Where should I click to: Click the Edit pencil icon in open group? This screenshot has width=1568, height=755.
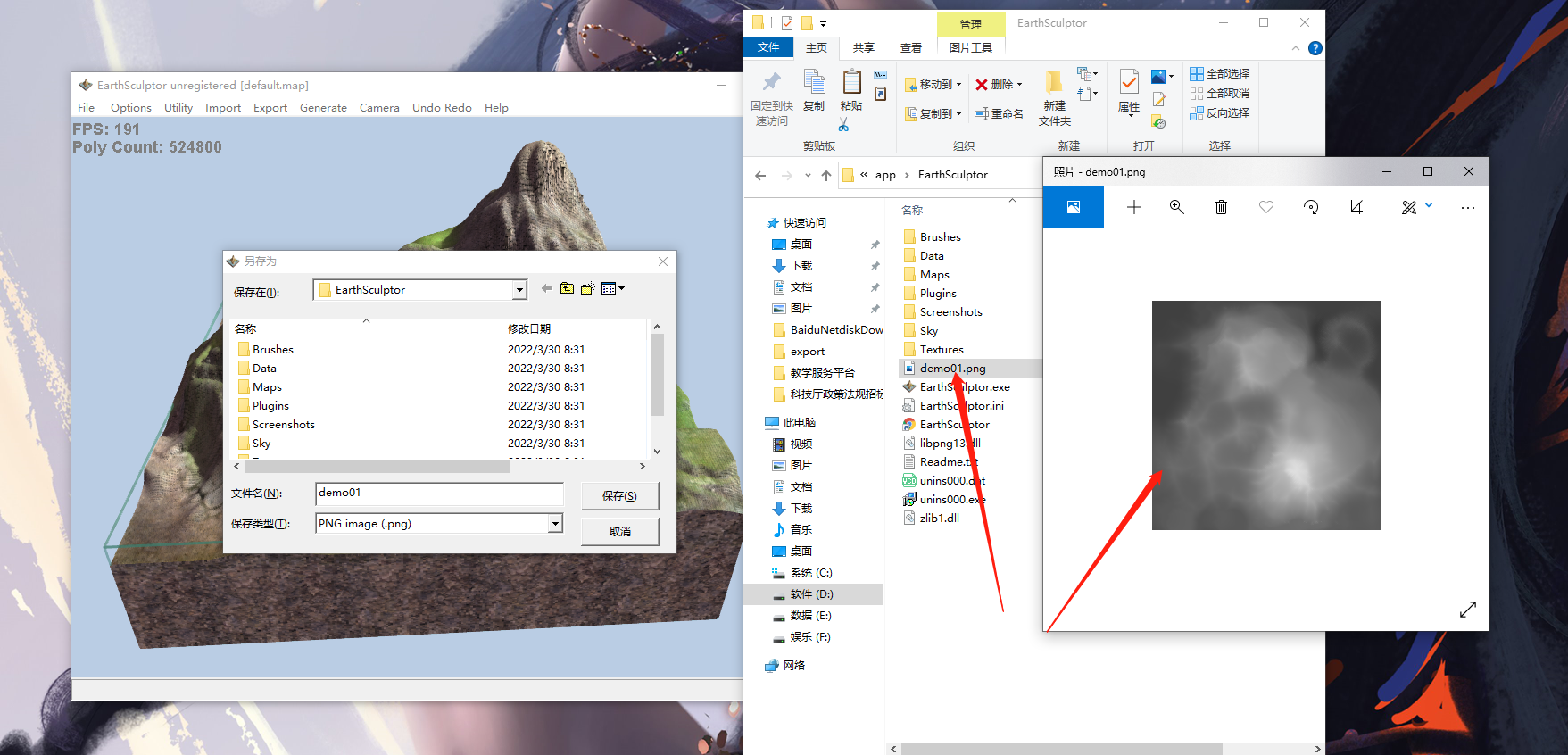click(1158, 100)
